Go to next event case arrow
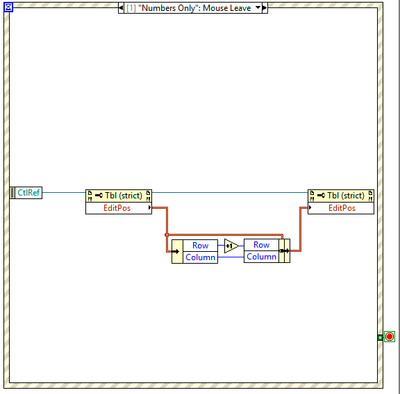The width and height of the screenshot is (400, 394). [x=265, y=7]
